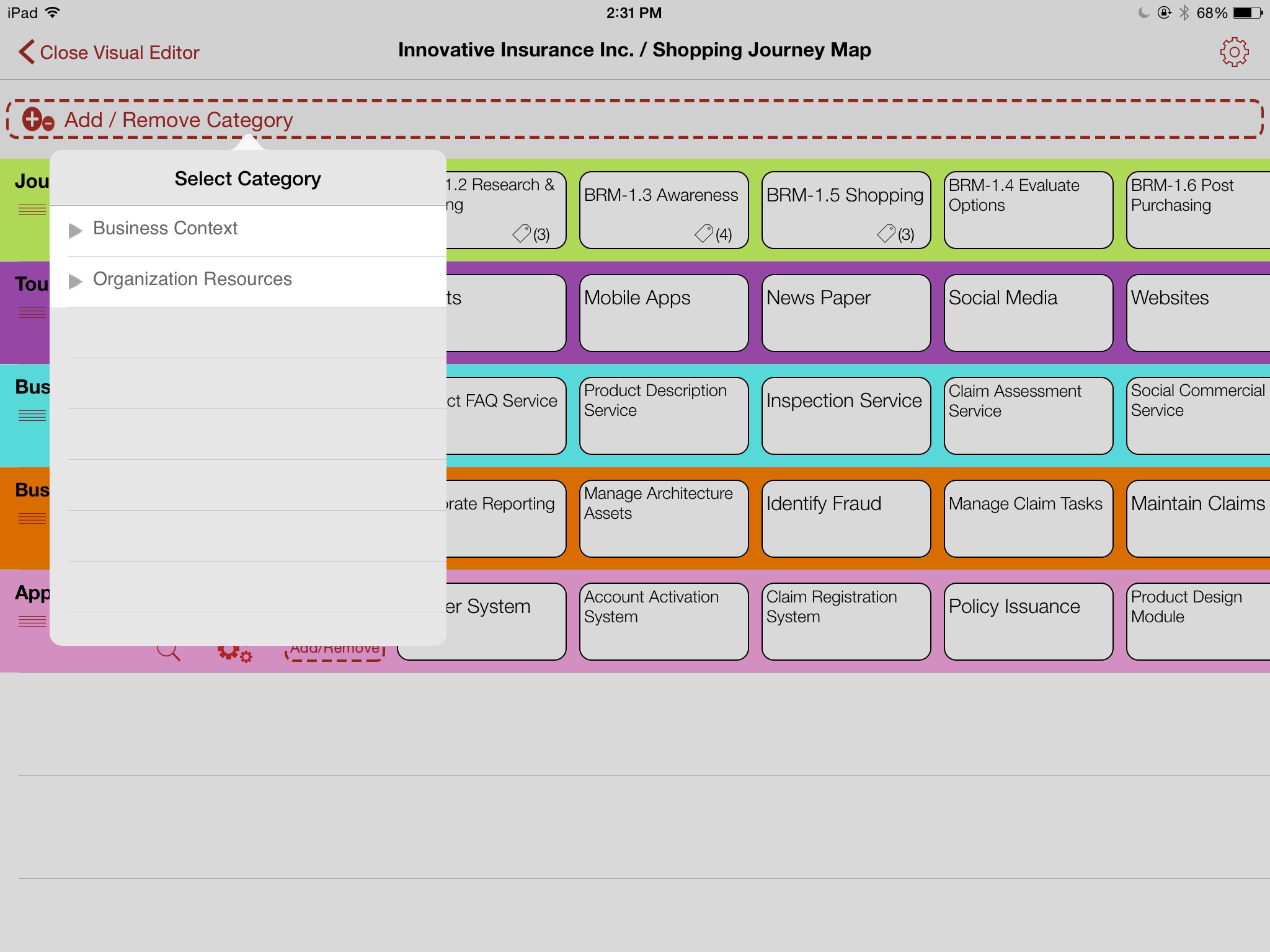Screen dimensions: 1270x952
Task: Select Organization Resources list item
Action: pos(192,279)
